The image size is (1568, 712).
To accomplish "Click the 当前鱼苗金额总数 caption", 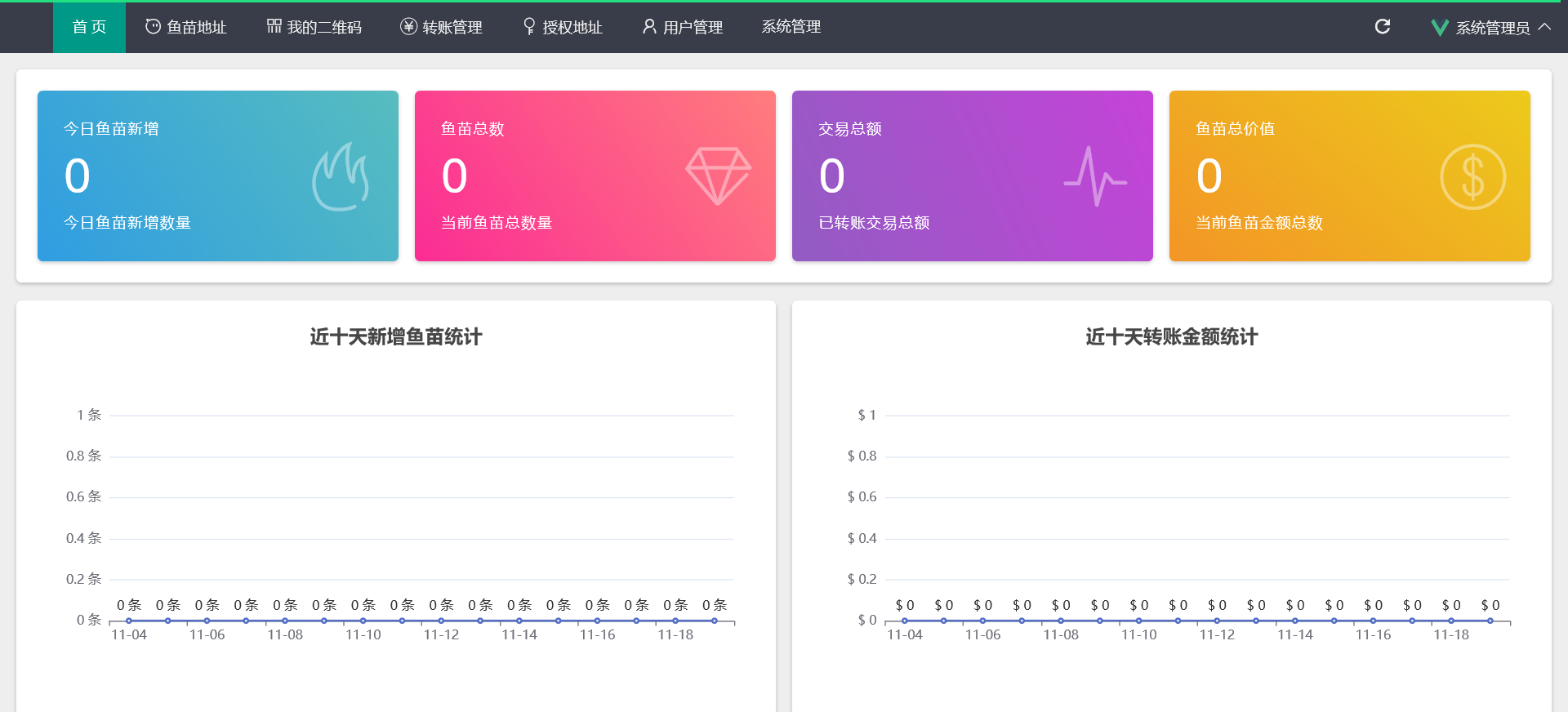I will coord(1259,223).
